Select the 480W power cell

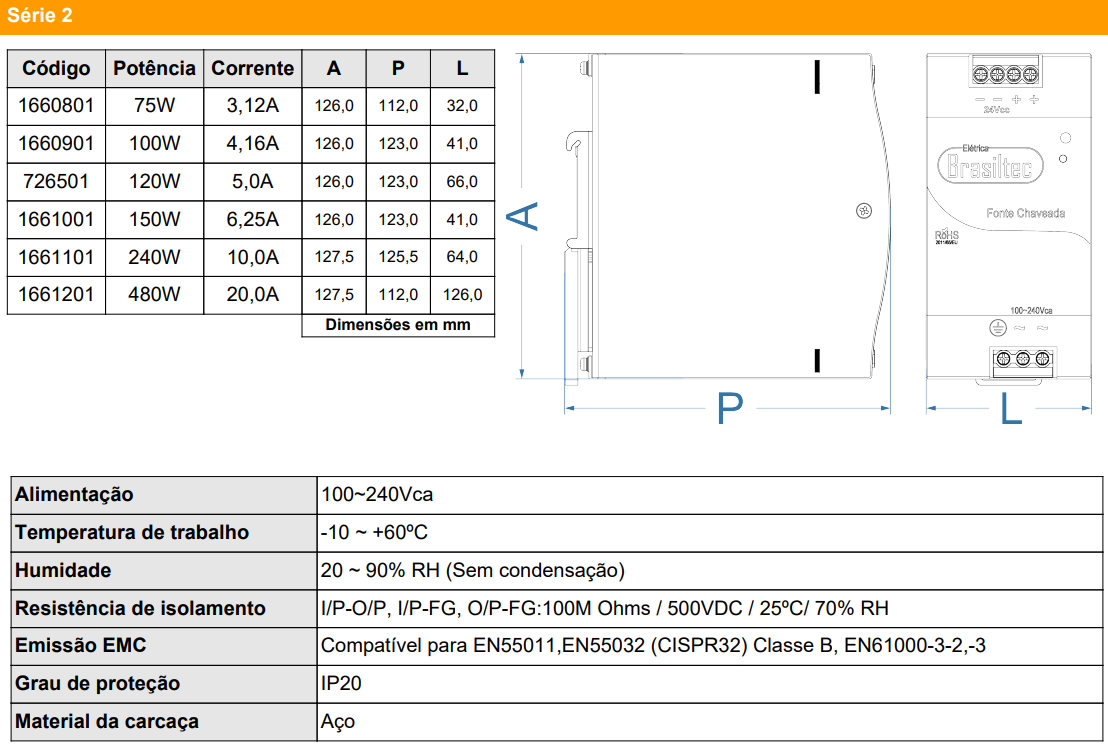(155, 295)
